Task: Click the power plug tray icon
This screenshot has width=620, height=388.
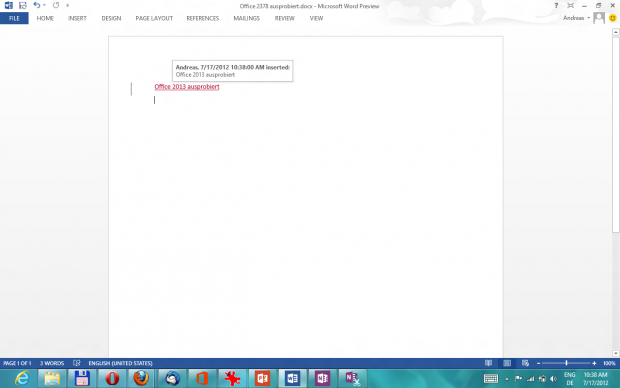Action: (542, 379)
